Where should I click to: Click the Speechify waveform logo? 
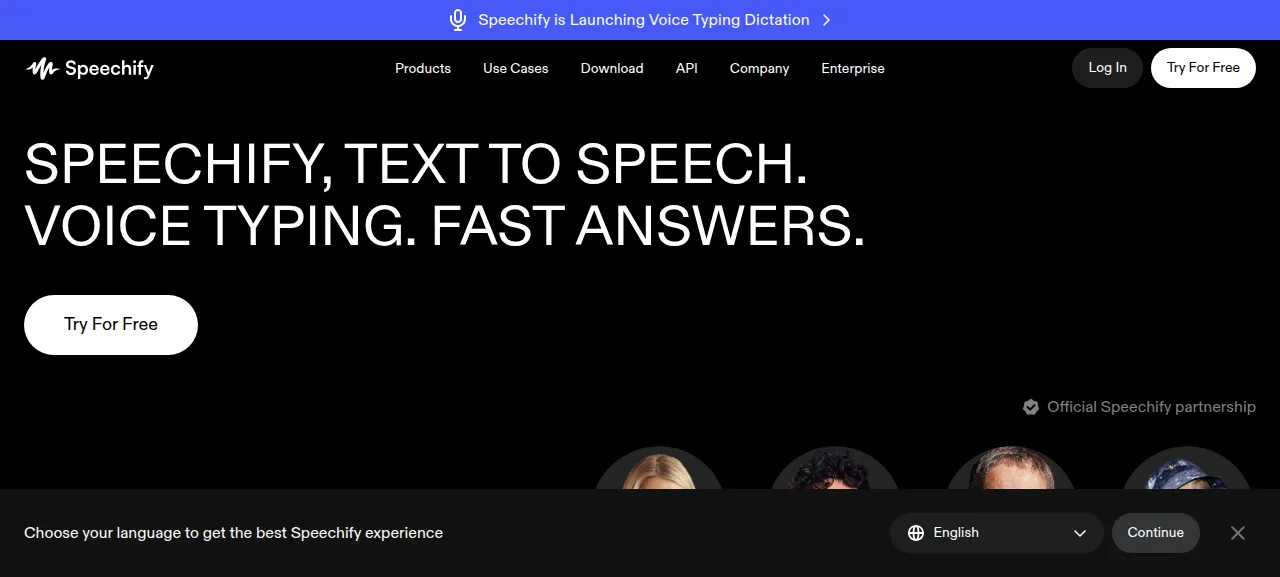pyautogui.click(x=42, y=68)
